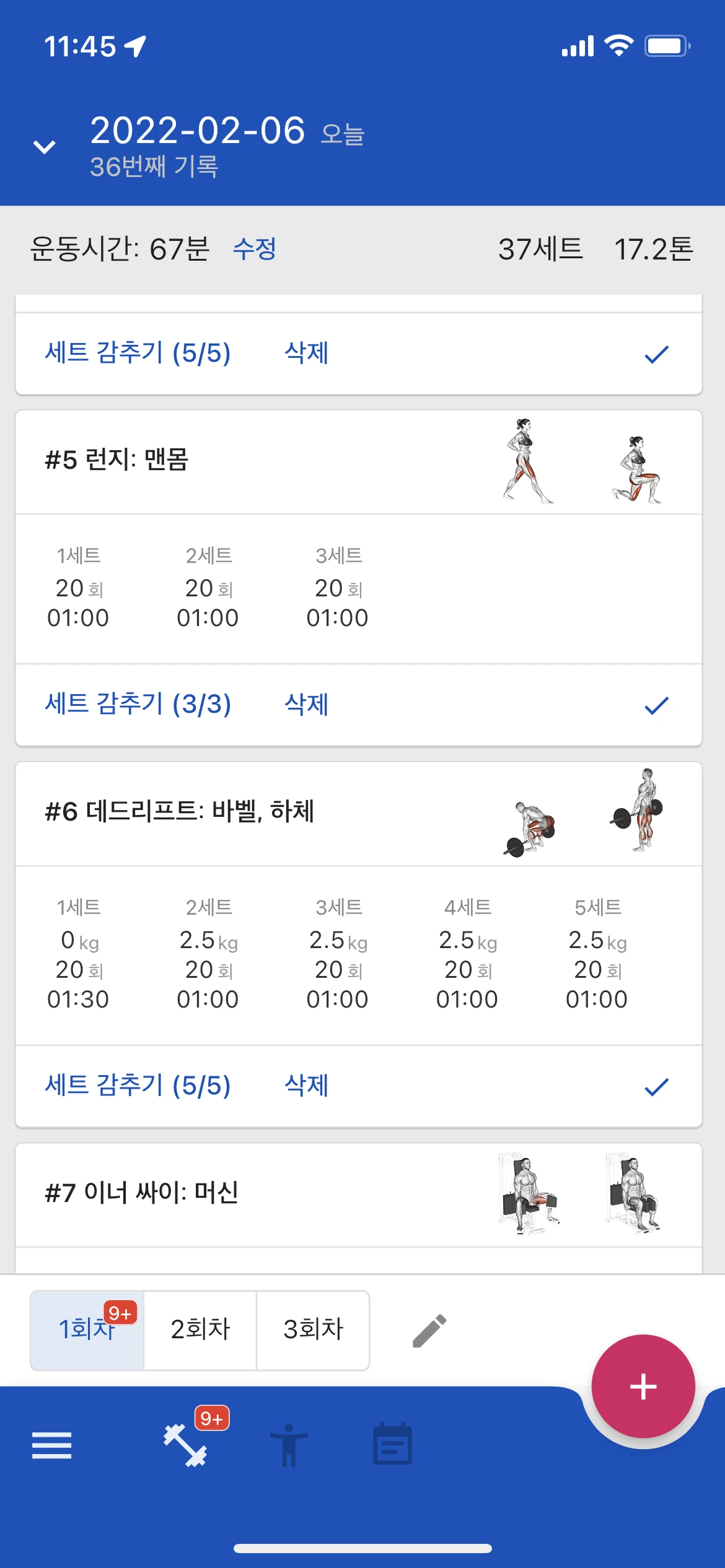Viewport: 725px width, 1568px height.
Task: Toggle completion check for #5 런지
Action: pyautogui.click(x=656, y=705)
